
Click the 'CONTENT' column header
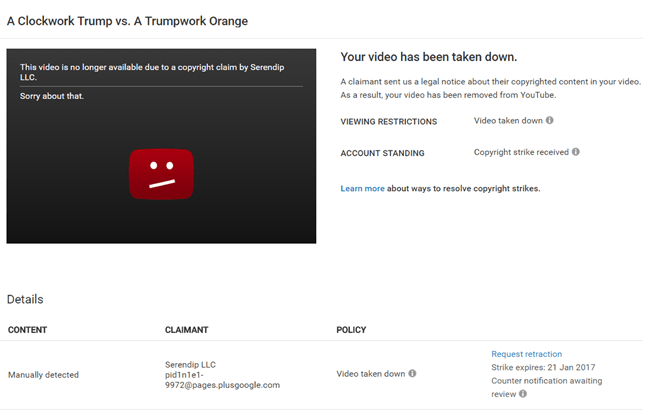click(x=27, y=330)
